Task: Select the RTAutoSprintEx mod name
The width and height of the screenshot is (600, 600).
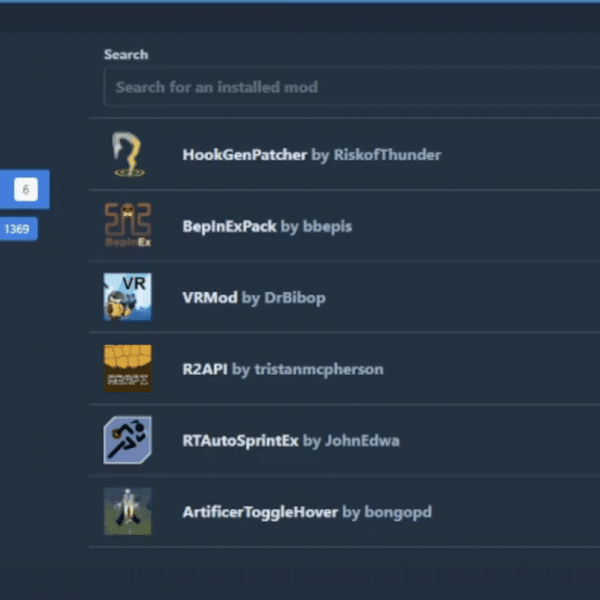Action: pyautogui.click(x=240, y=441)
